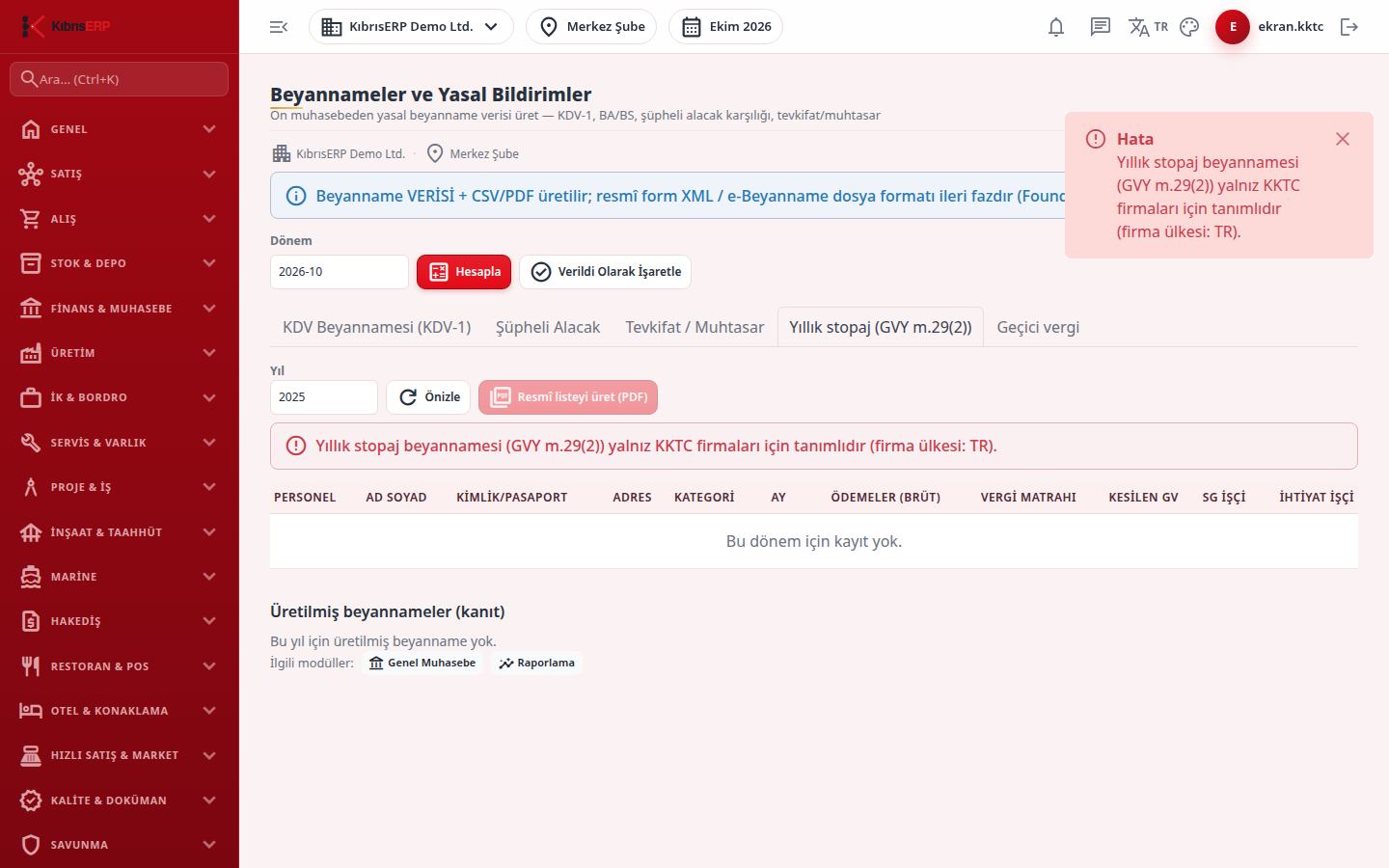Open Raporlama related module
The width and height of the screenshot is (1389, 868).
point(536,663)
